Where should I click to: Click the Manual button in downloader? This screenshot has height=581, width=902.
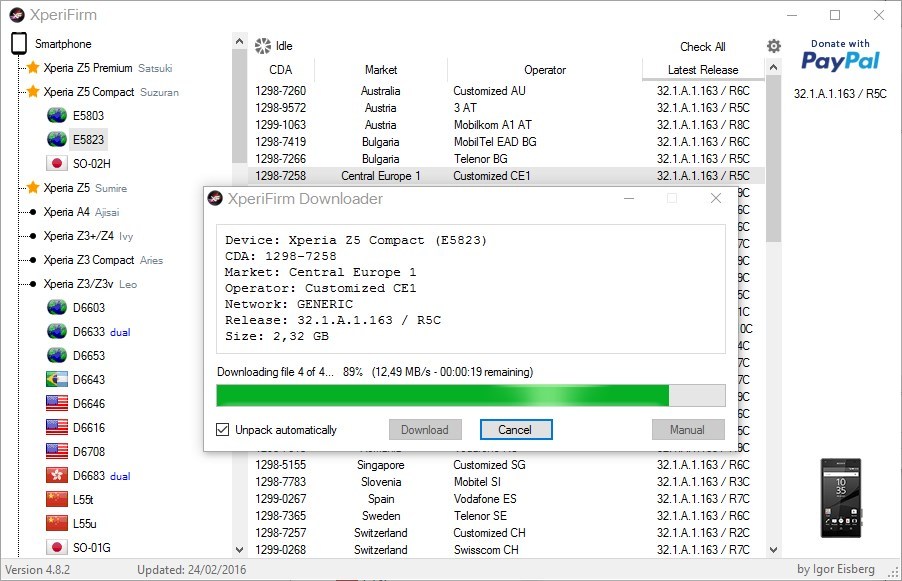tap(687, 430)
